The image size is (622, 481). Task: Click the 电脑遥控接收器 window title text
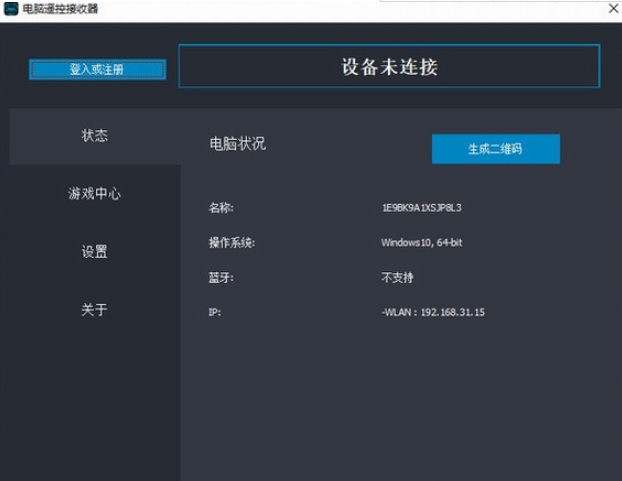pos(60,9)
